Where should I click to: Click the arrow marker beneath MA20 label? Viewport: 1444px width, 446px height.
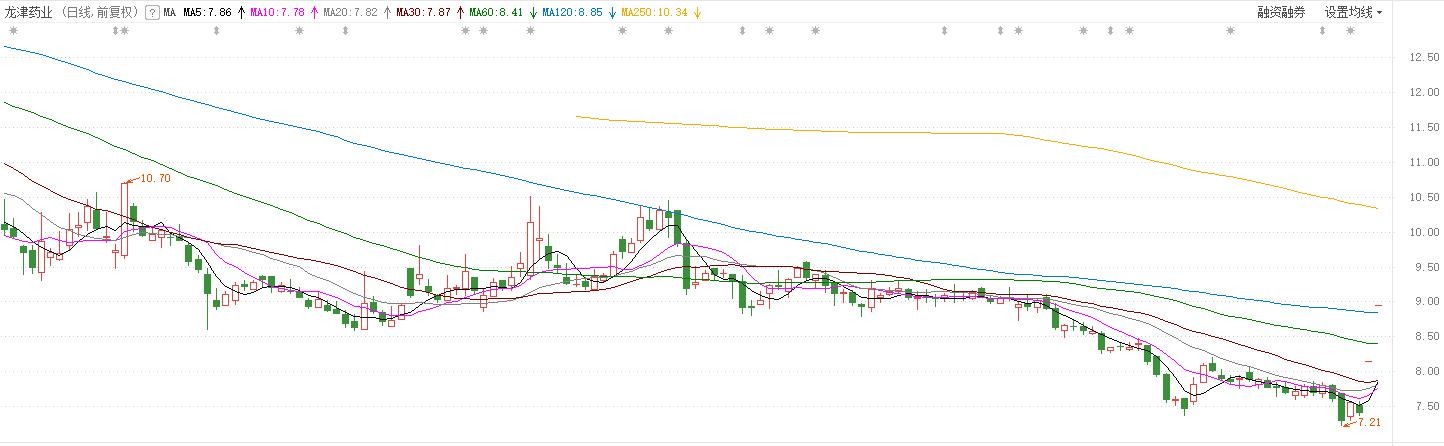345,31
